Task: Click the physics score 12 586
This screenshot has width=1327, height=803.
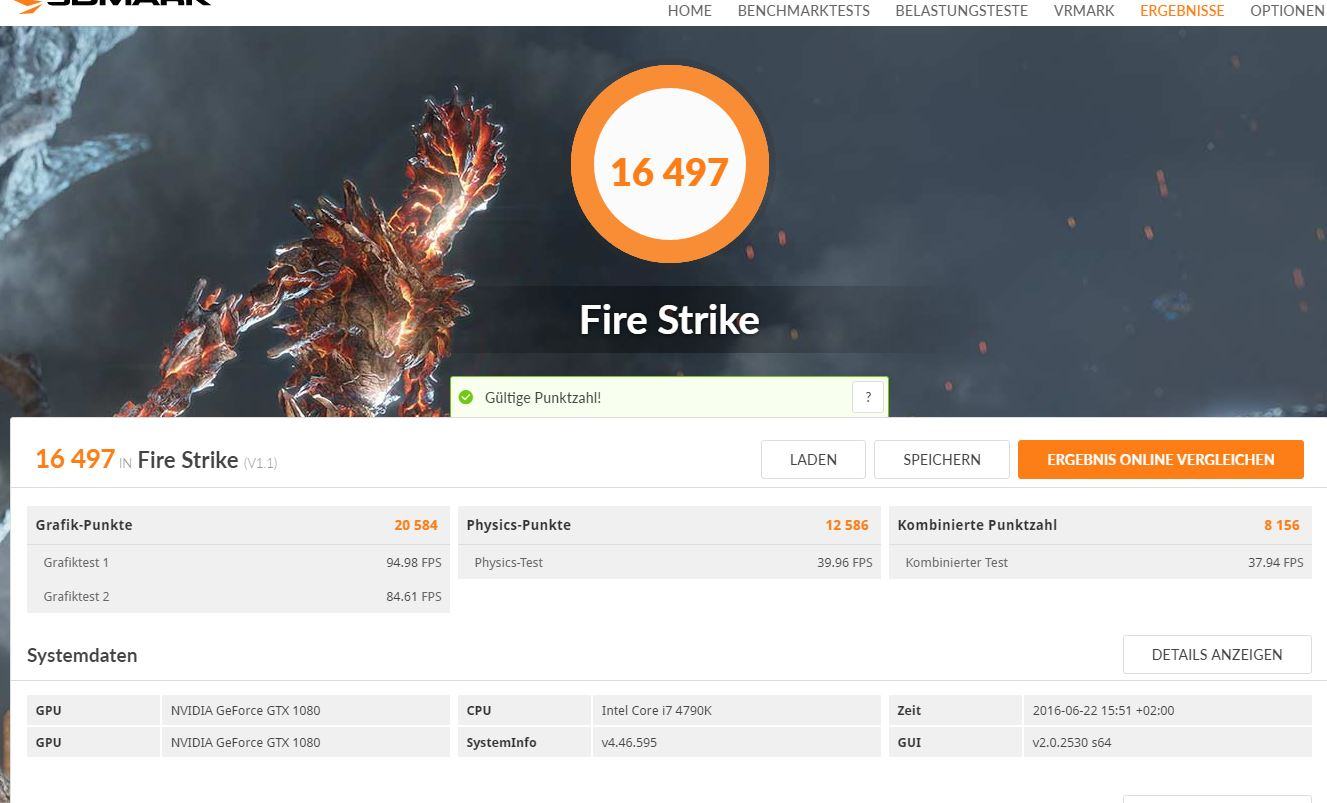Action: click(x=847, y=525)
